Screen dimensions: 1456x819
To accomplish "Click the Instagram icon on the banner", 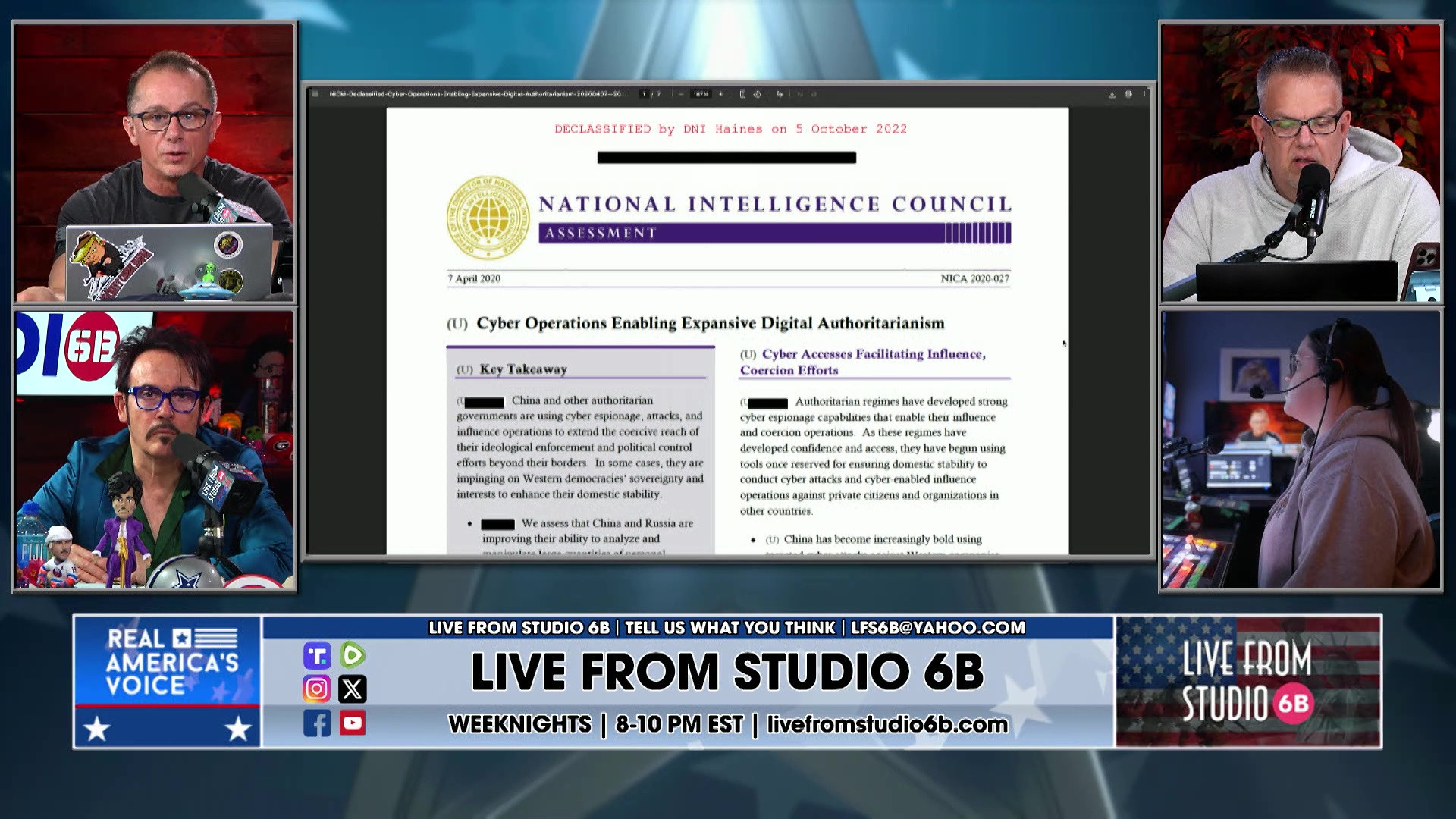I will (x=318, y=689).
